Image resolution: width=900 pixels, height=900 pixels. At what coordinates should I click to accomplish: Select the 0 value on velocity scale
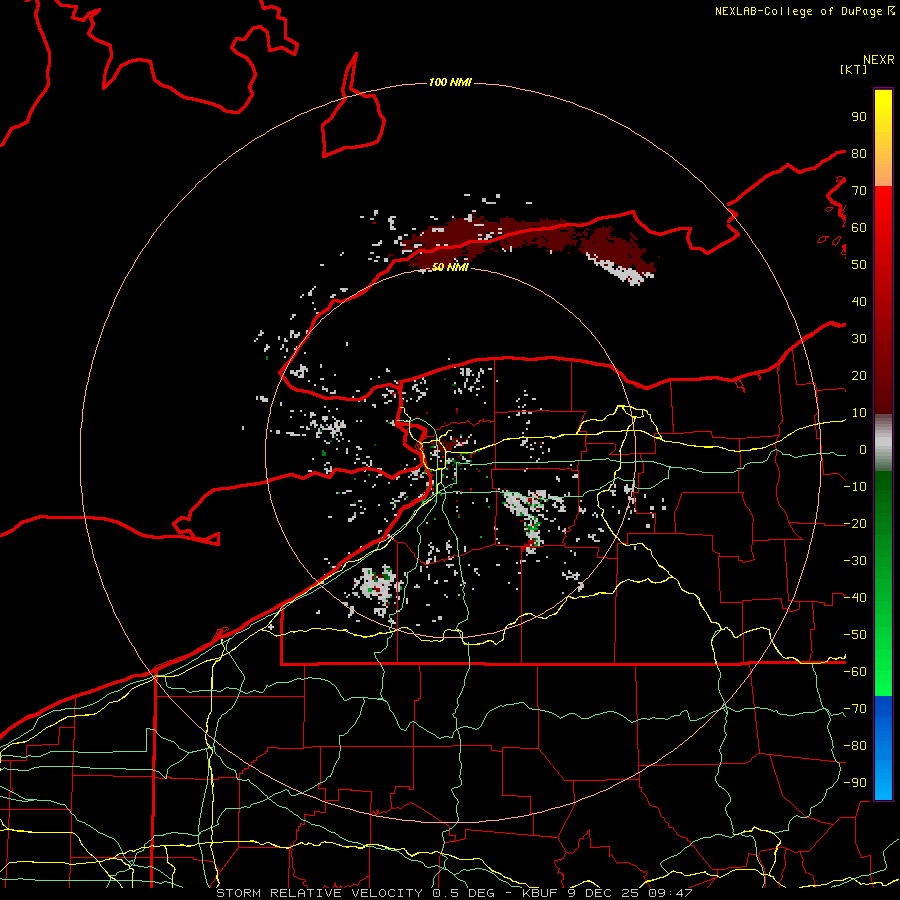click(863, 450)
